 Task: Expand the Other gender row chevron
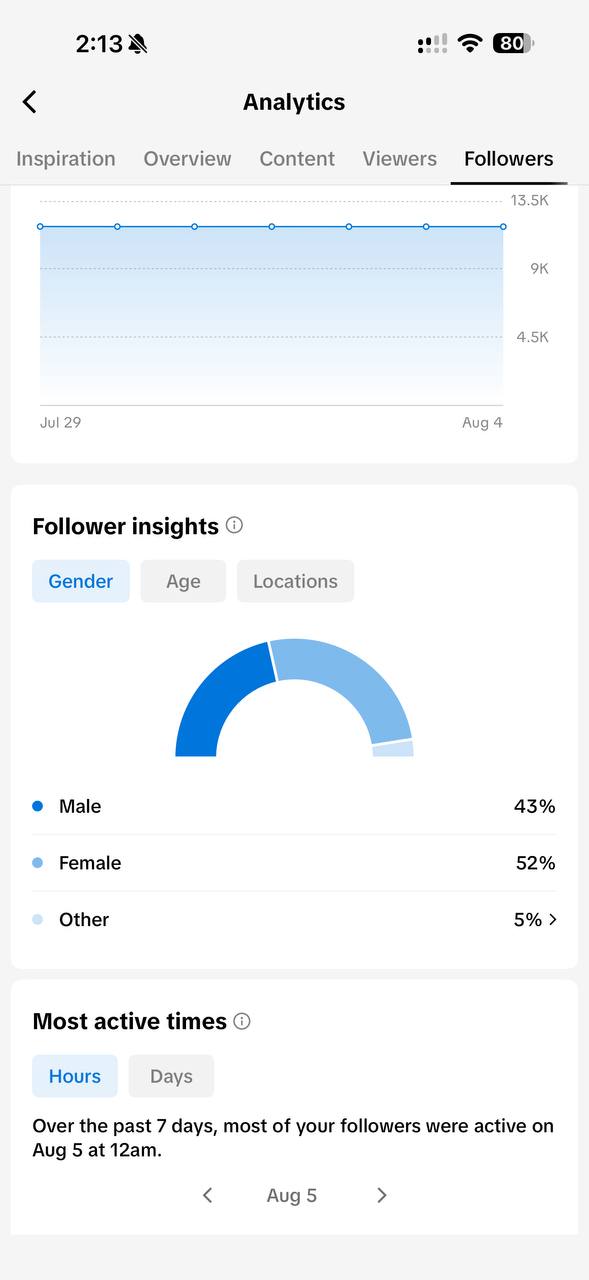pos(553,919)
